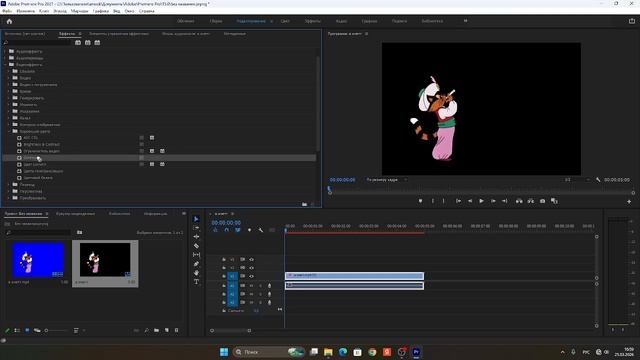Filter by 32-bit Color effects icon

click(87, 42)
